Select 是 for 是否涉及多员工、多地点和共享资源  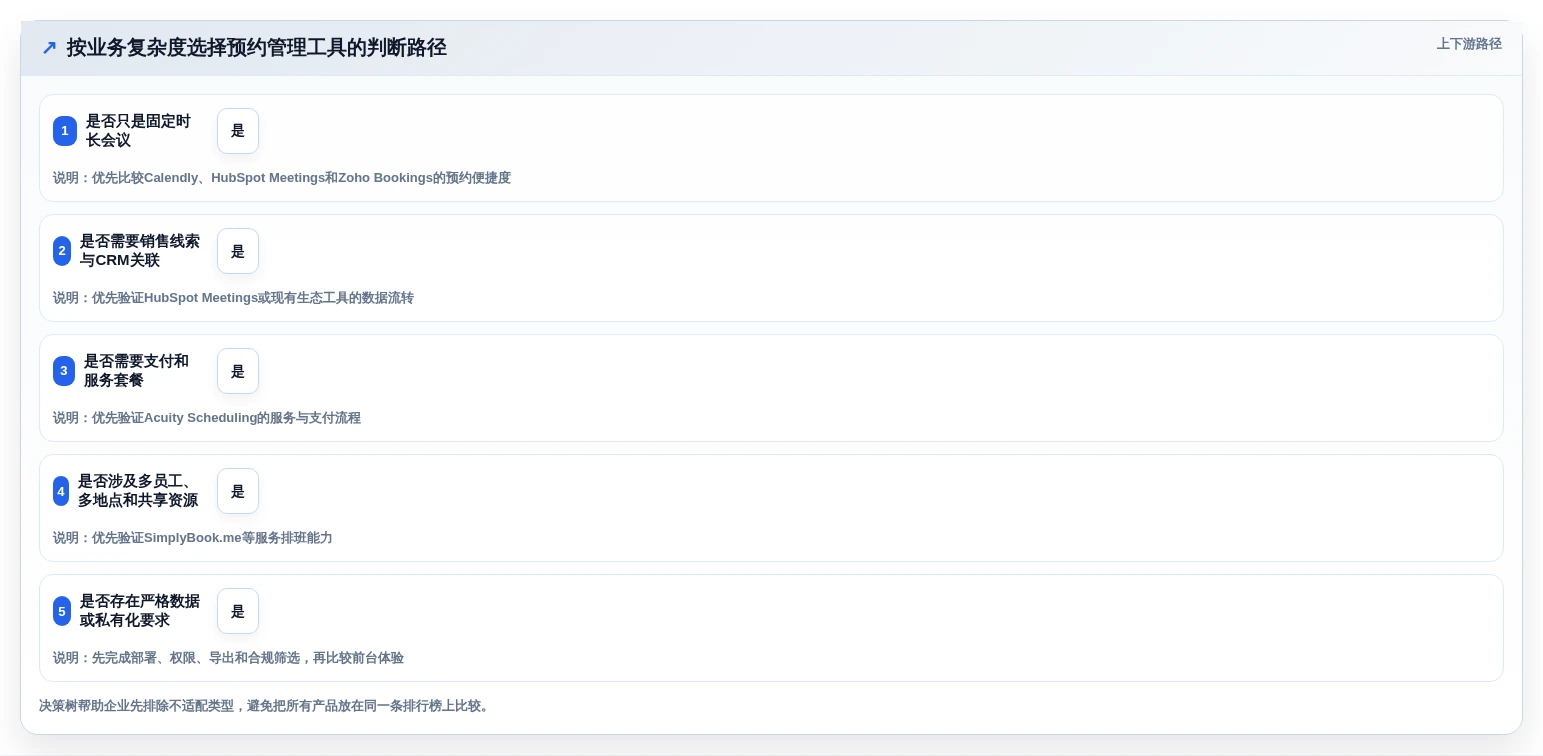click(x=238, y=491)
